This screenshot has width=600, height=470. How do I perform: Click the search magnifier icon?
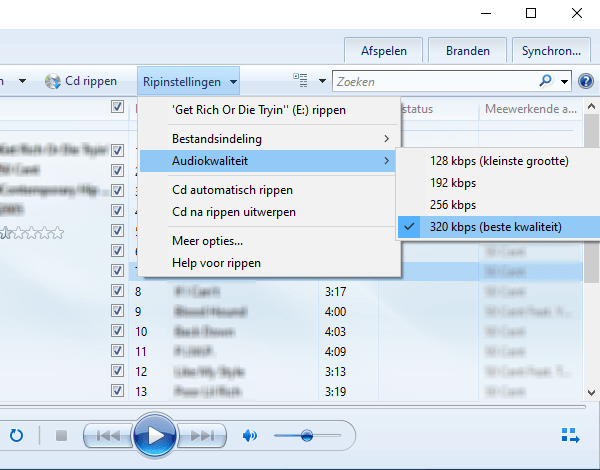(546, 81)
